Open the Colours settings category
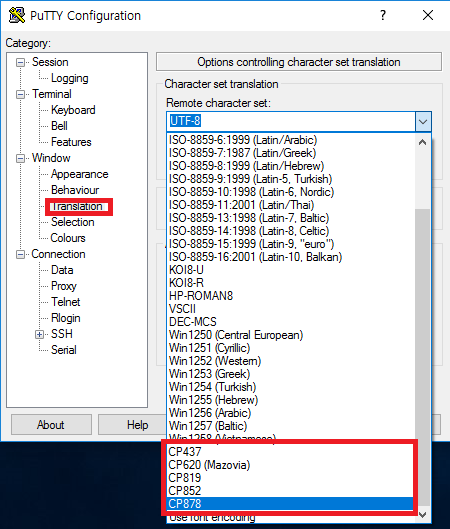The image size is (450, 529). 67,238
